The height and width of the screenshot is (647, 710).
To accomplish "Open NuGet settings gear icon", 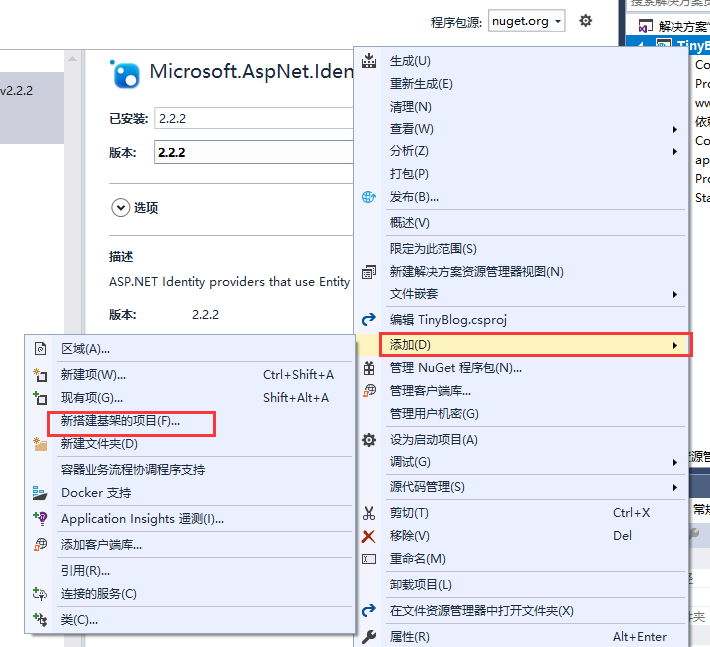I will pyautogui.click(x=585, y=21).
